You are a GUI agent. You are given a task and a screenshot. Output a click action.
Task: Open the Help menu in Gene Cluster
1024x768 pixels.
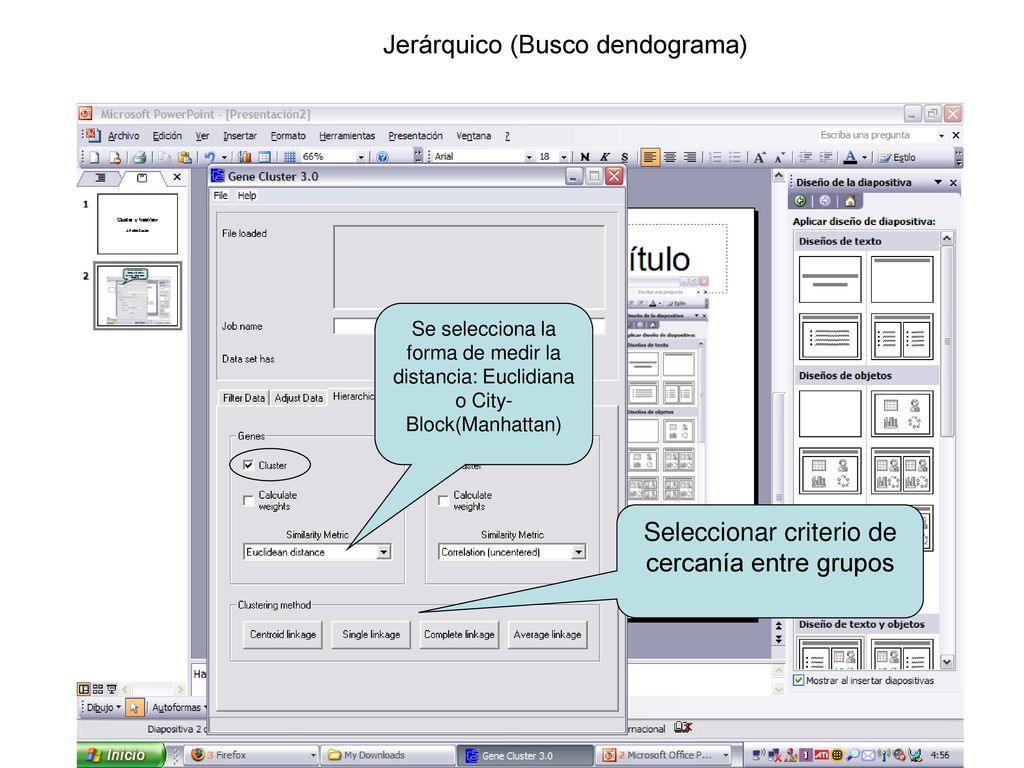pos(247,195)
